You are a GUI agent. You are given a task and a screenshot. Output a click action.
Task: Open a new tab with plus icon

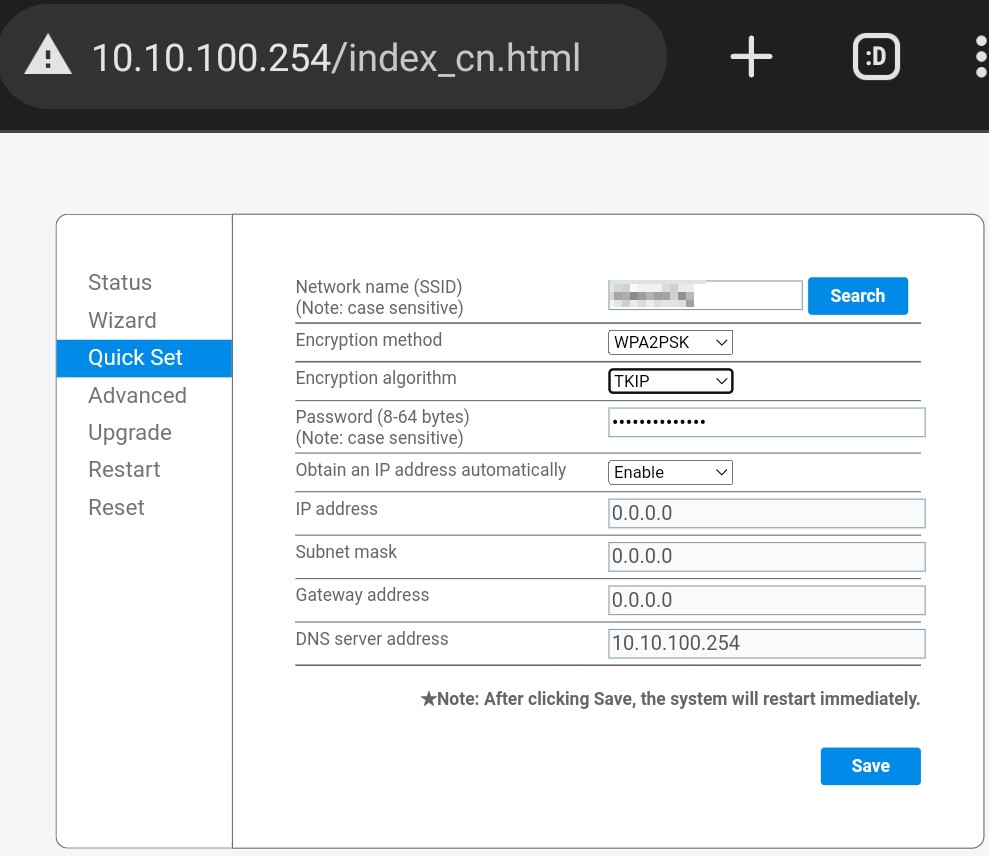point(751,57)
